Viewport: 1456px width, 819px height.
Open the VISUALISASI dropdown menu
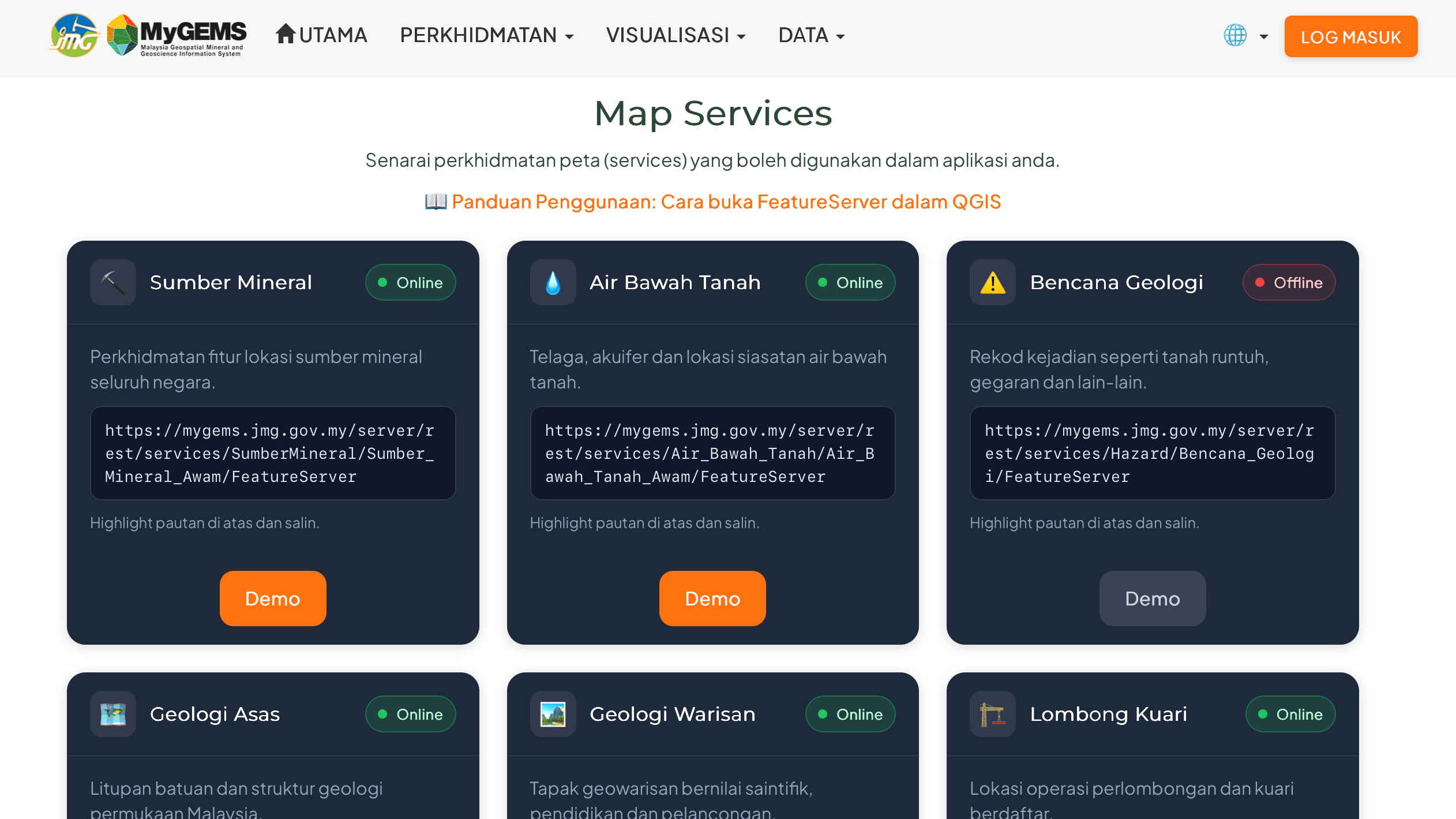tap(676, 35)
